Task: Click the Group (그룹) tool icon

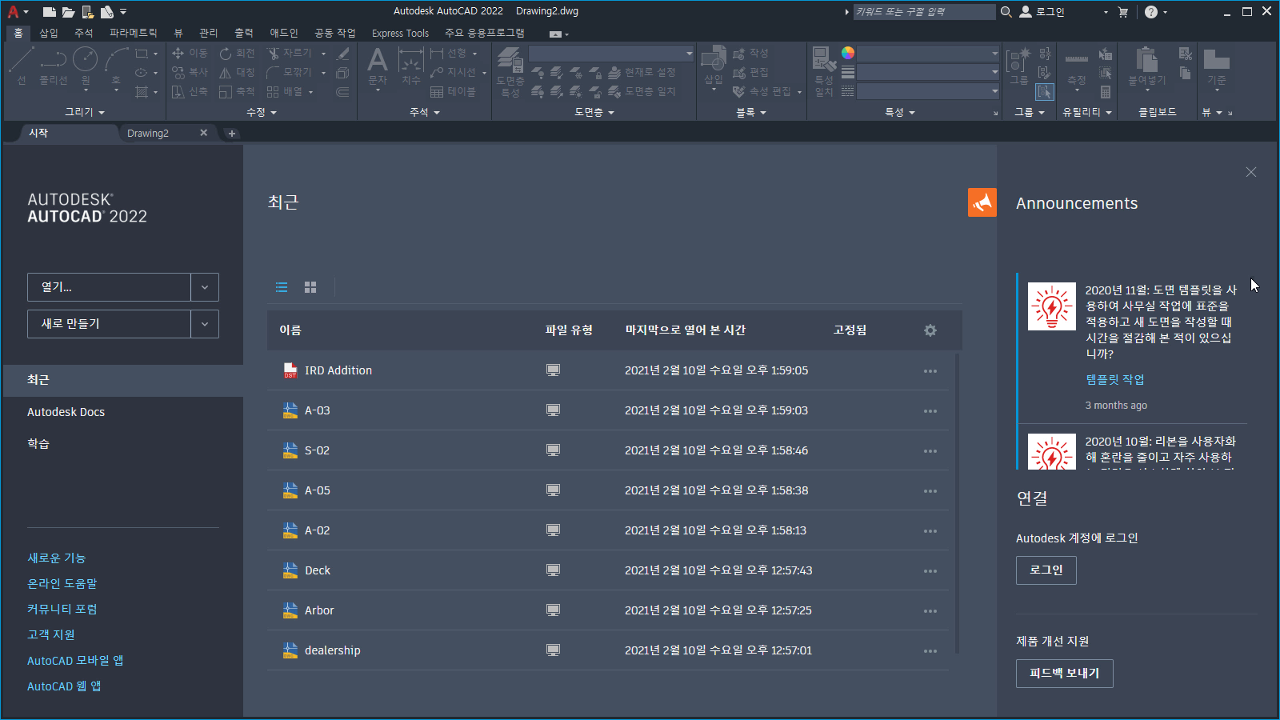Action: pyautogui.click(x=1019, y=65)
